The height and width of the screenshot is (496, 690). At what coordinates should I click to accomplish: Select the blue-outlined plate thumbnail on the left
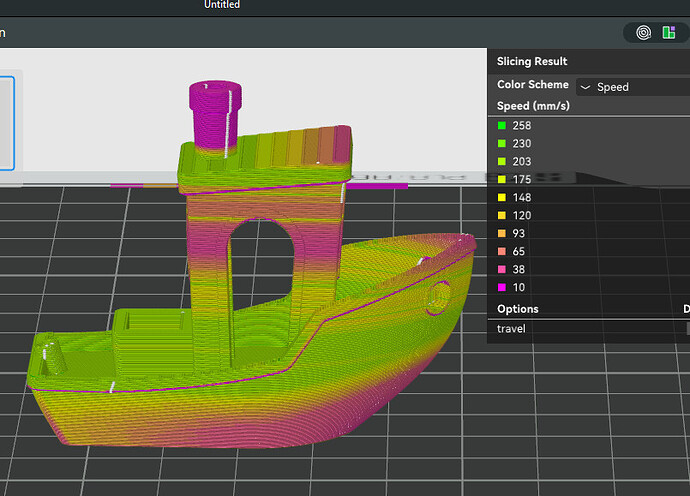pyautogui.click(x=7, y=123)
